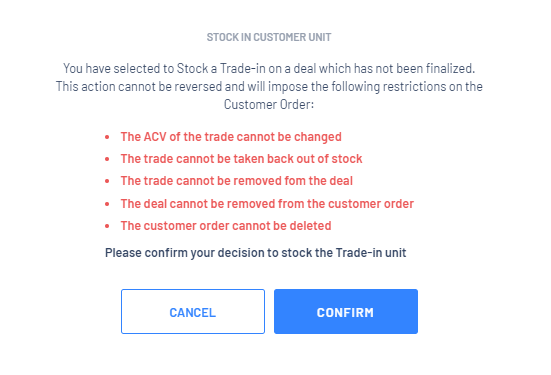Click the CONFIRM button
This screenshot has width=551, height=375.
click(x=346, y=311)
